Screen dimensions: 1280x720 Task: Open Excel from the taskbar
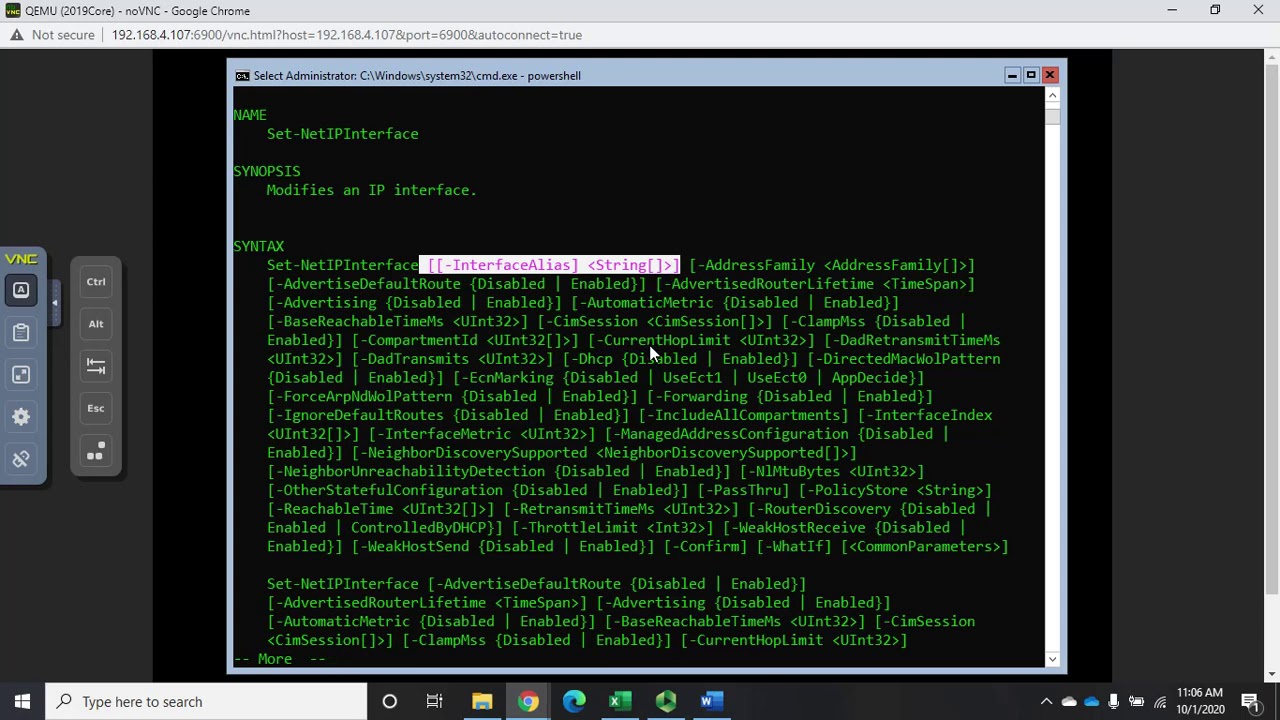coord(620,702)
